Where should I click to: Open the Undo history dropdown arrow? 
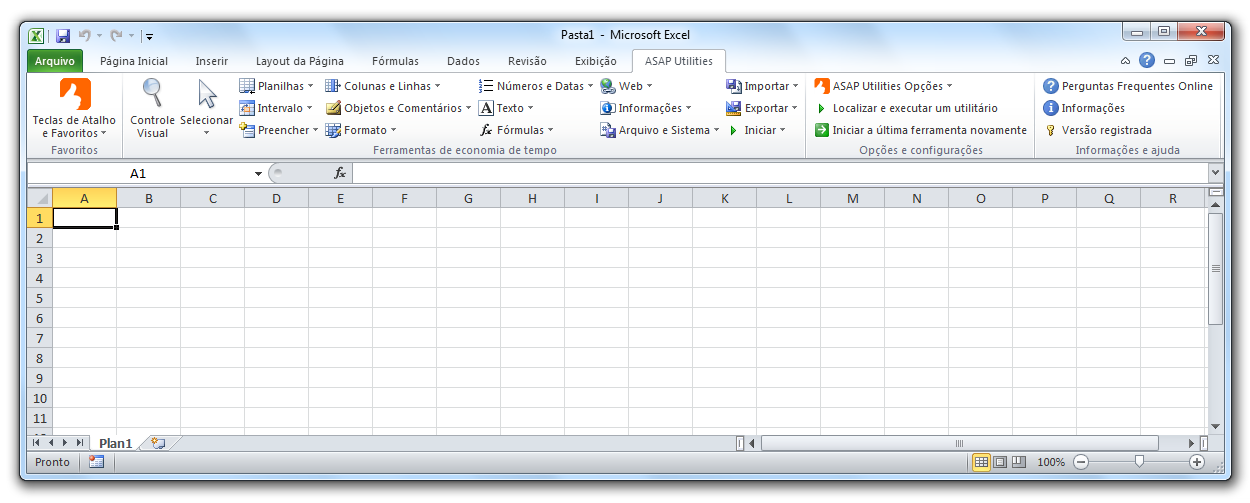pos(99,36)
